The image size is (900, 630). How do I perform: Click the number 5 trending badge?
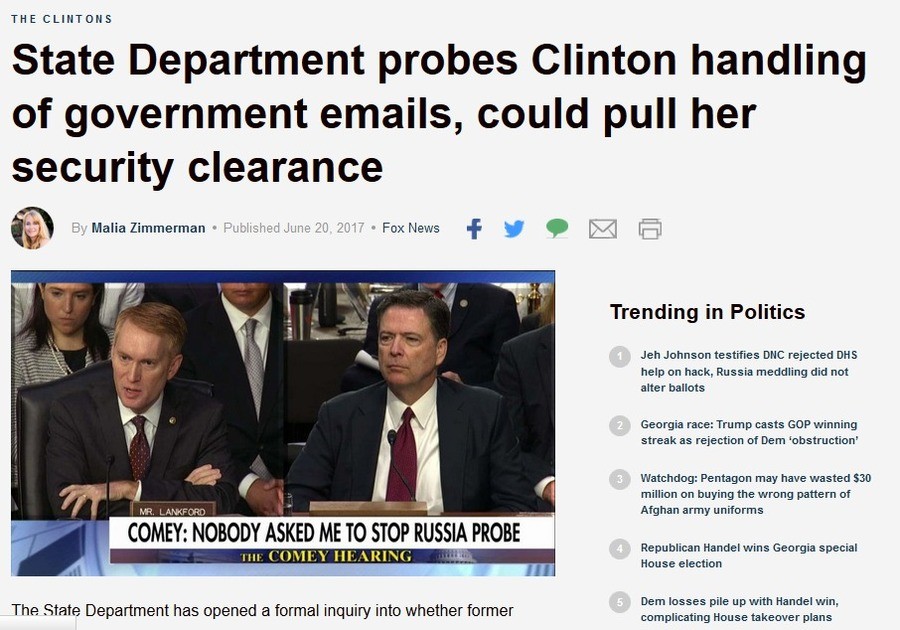tap(619, 602)
